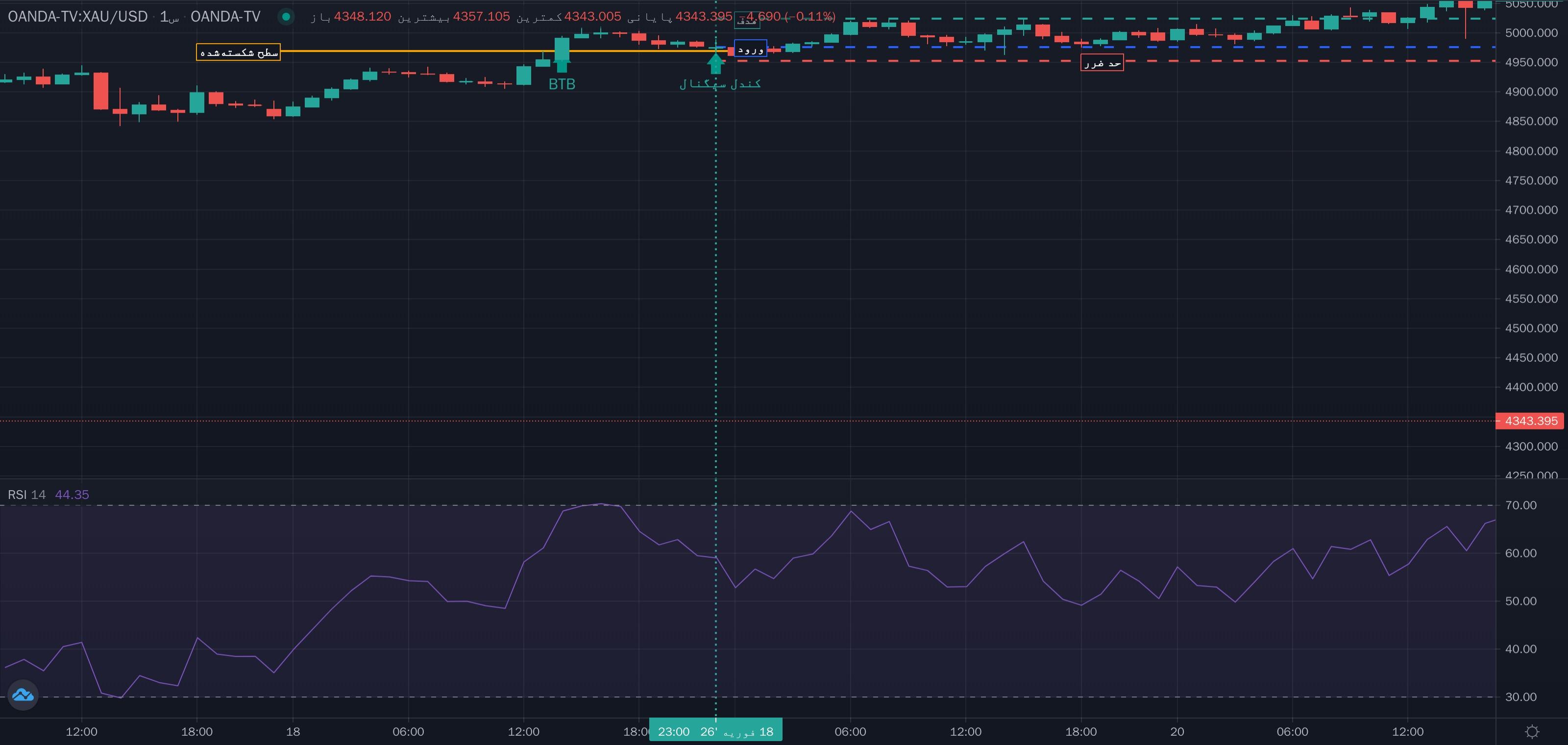The width and height of the screenshot is (1568, 745).
Task: Click the open price value 4348.120
Action: click(x=362, y=17)
